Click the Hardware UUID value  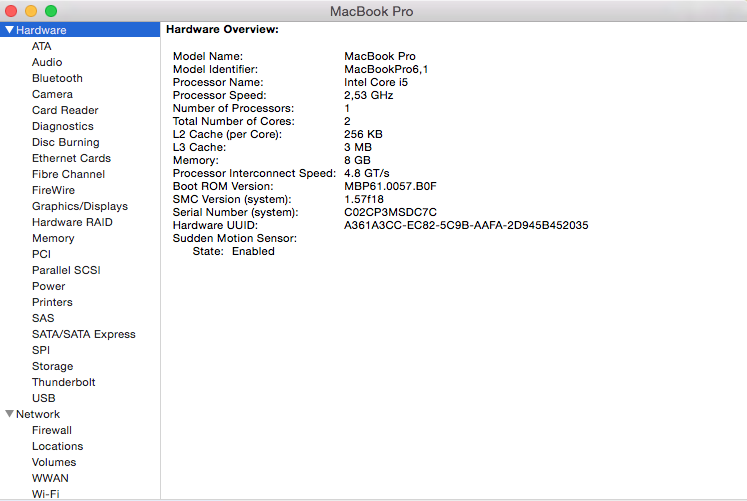pos(466,225)
